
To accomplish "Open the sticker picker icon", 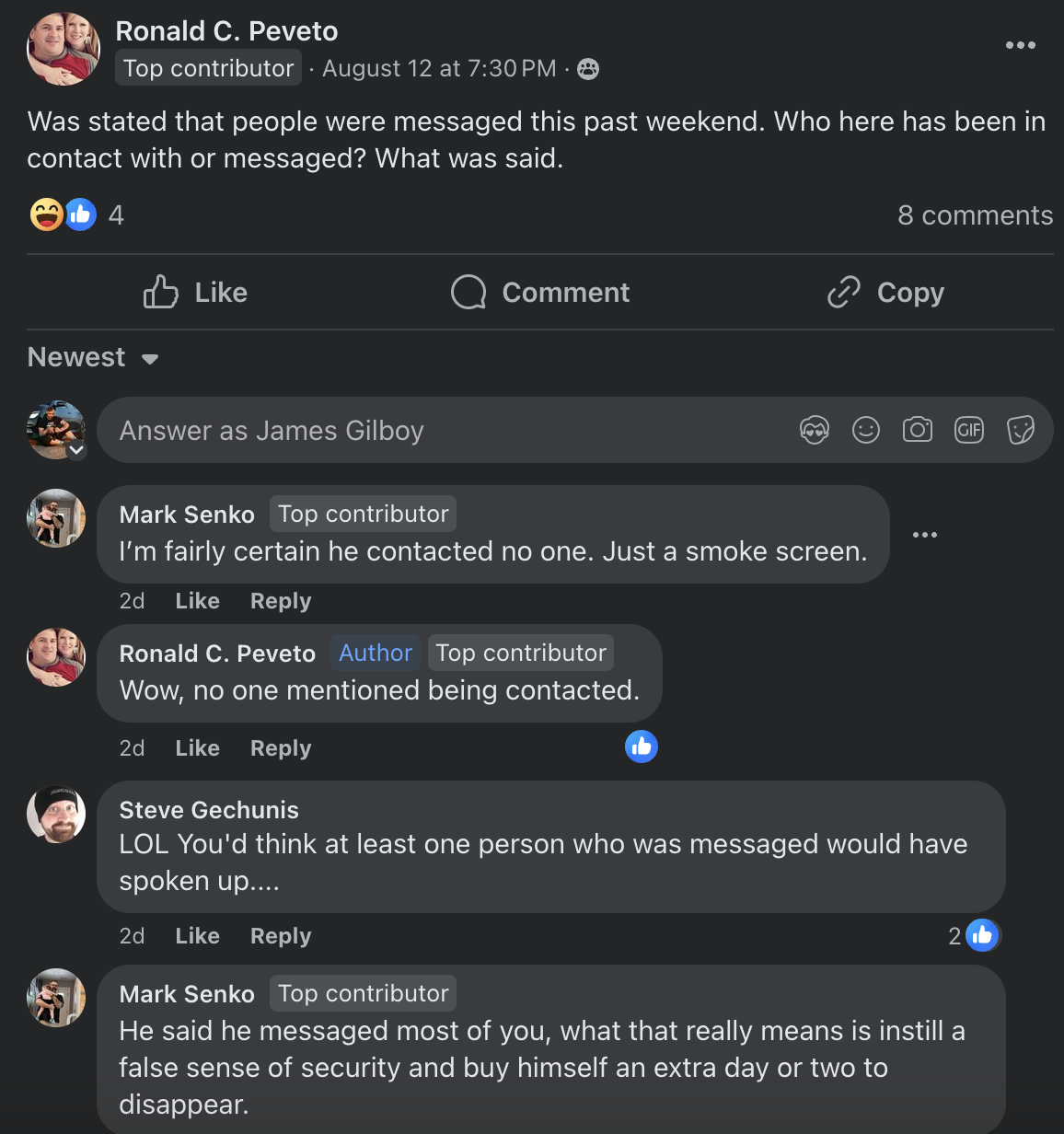I will (1021, 430).
